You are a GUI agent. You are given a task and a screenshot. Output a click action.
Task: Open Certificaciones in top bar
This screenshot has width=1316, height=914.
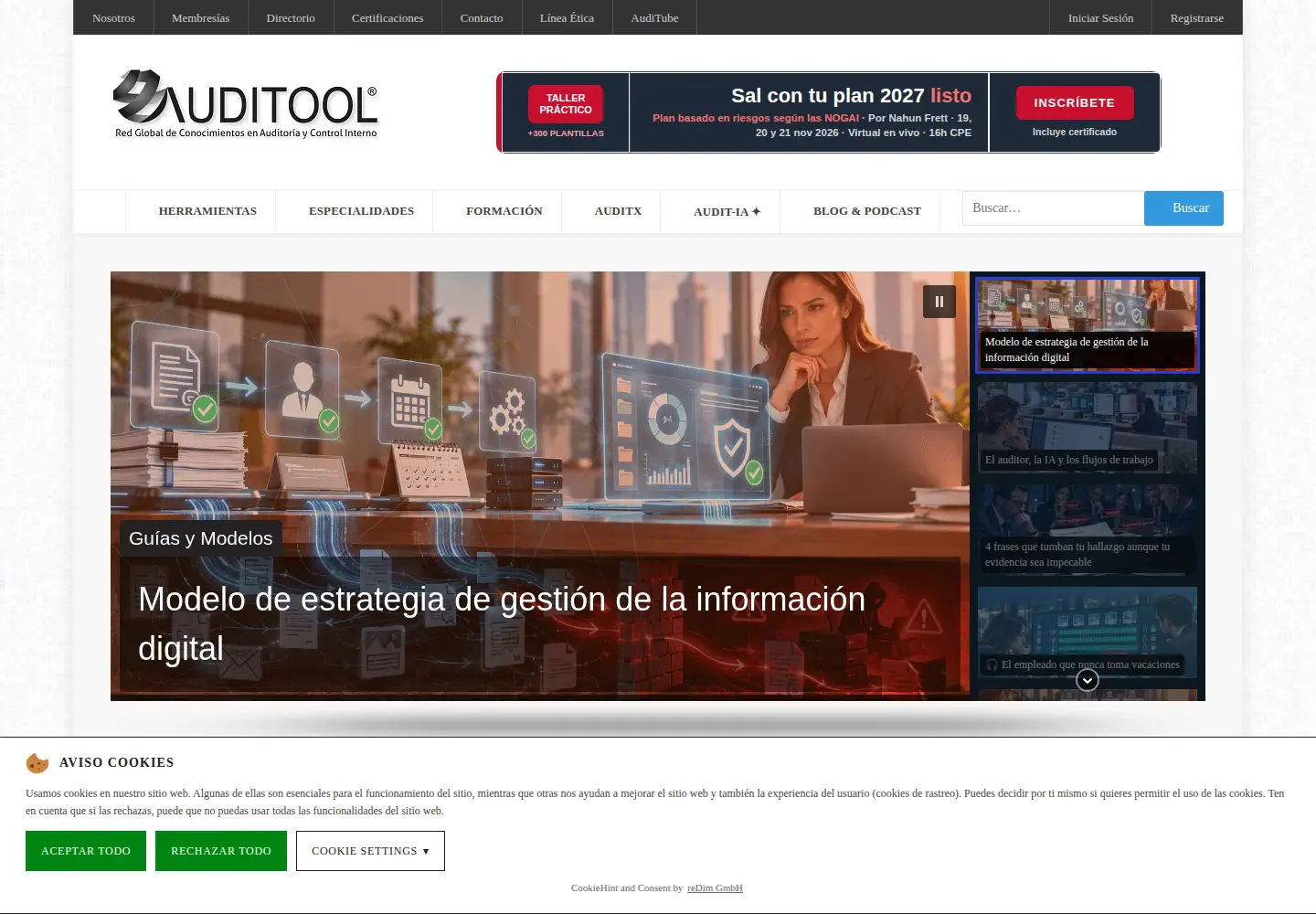(387, 17)
